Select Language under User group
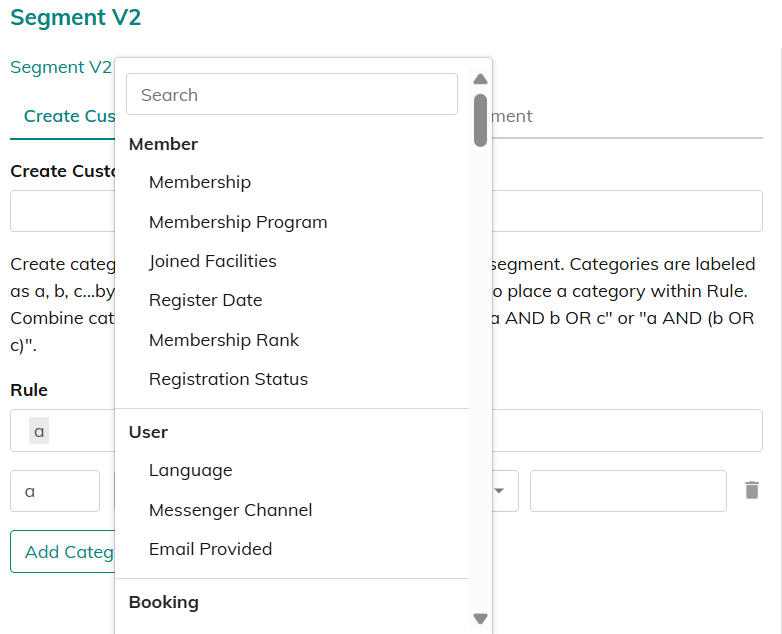The width and height of the screenshot is (782, 634). point(190,470)
